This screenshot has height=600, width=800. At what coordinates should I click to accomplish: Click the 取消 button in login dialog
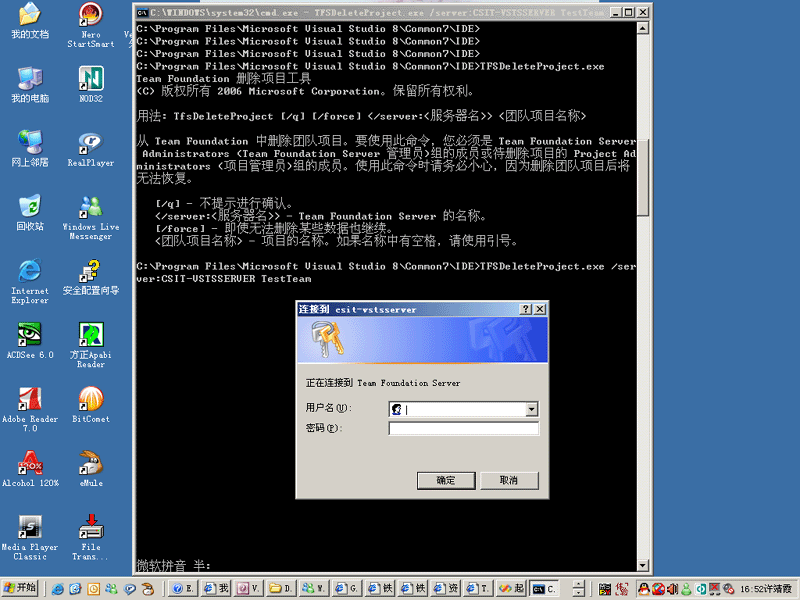coord(509,480)
